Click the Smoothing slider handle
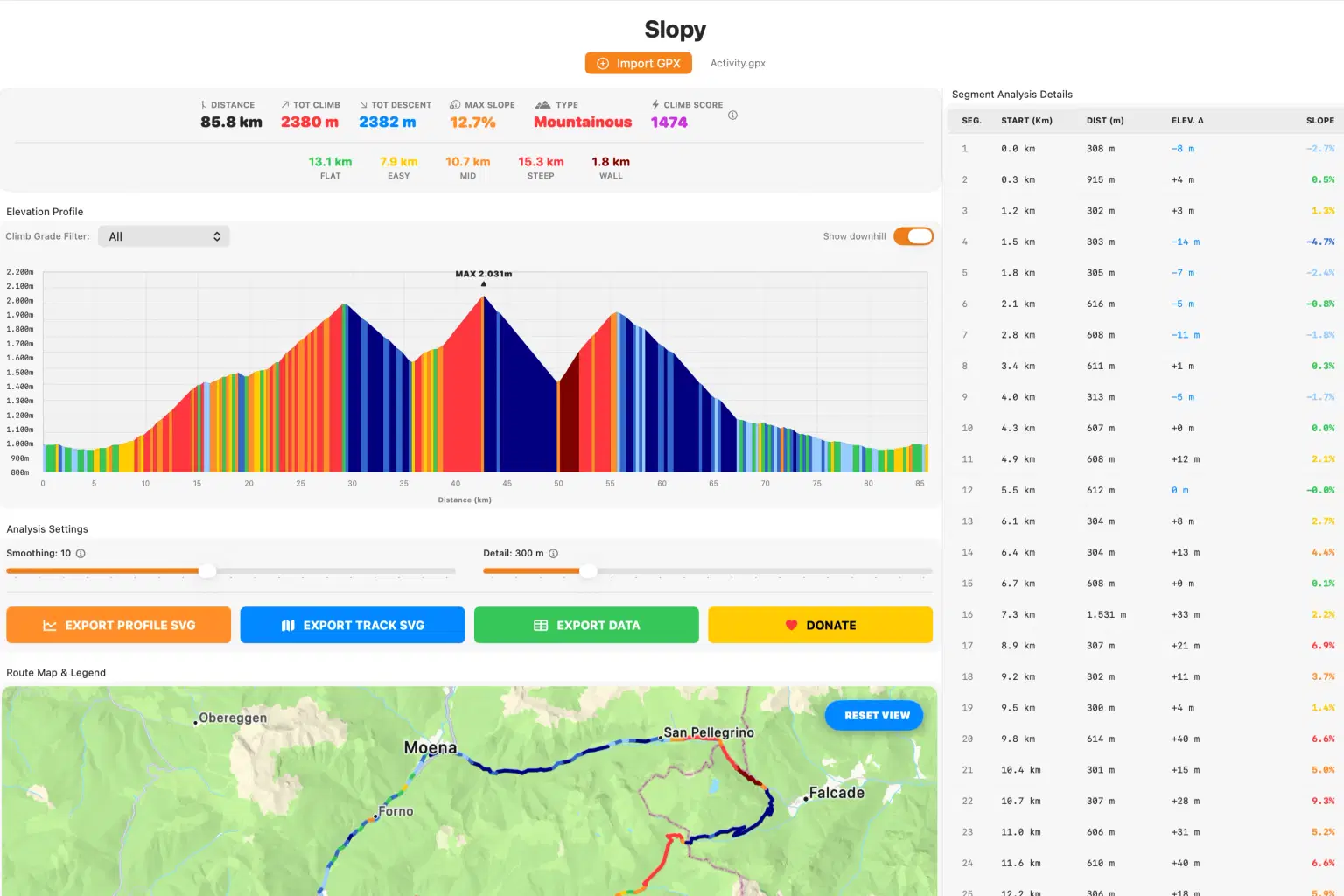 click(x=207, y=571)
